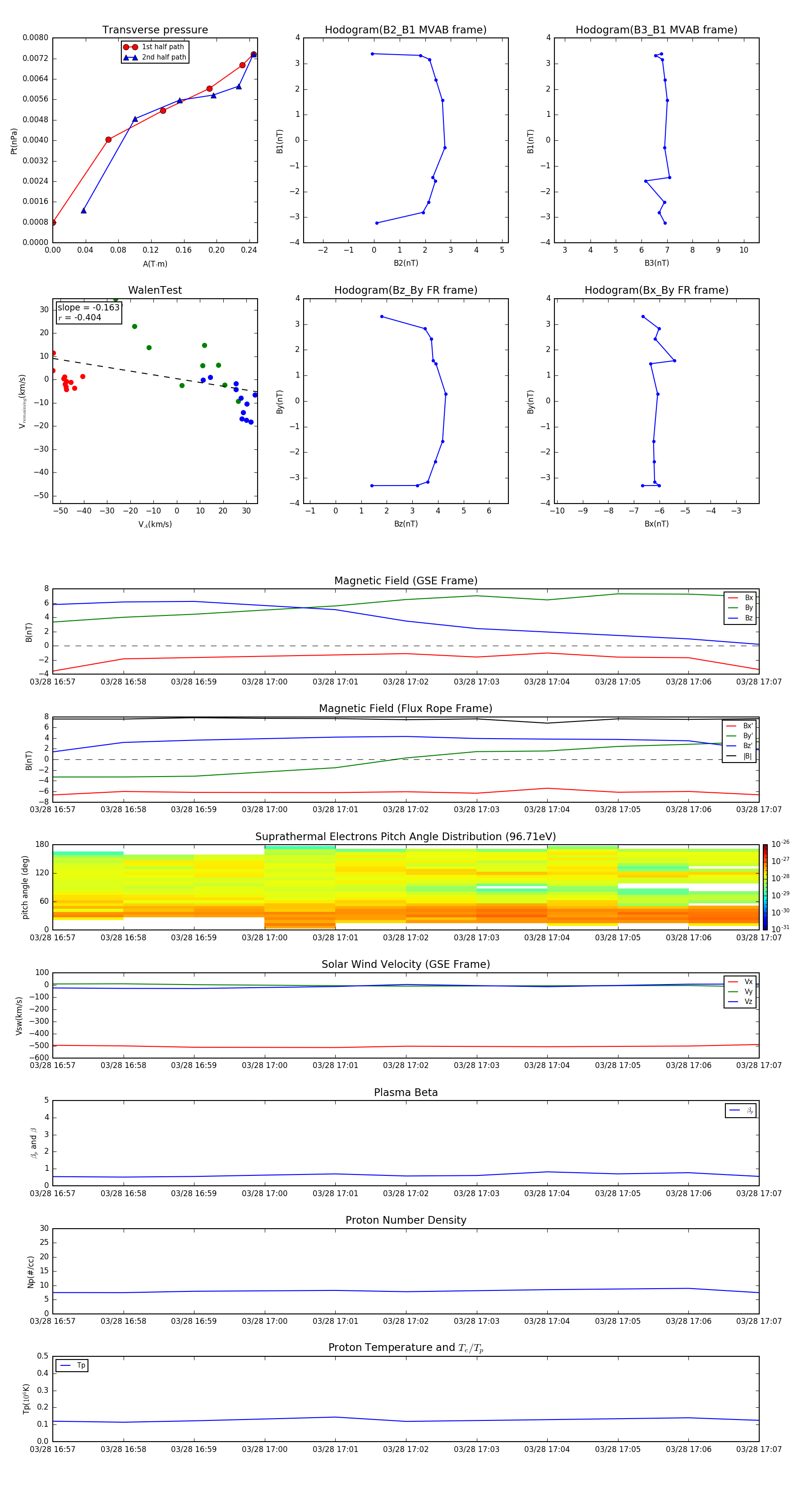Click the βp legend in Plasma Beta
The height and width of the screenshot is (1489, 812).
pos(741,1110)
